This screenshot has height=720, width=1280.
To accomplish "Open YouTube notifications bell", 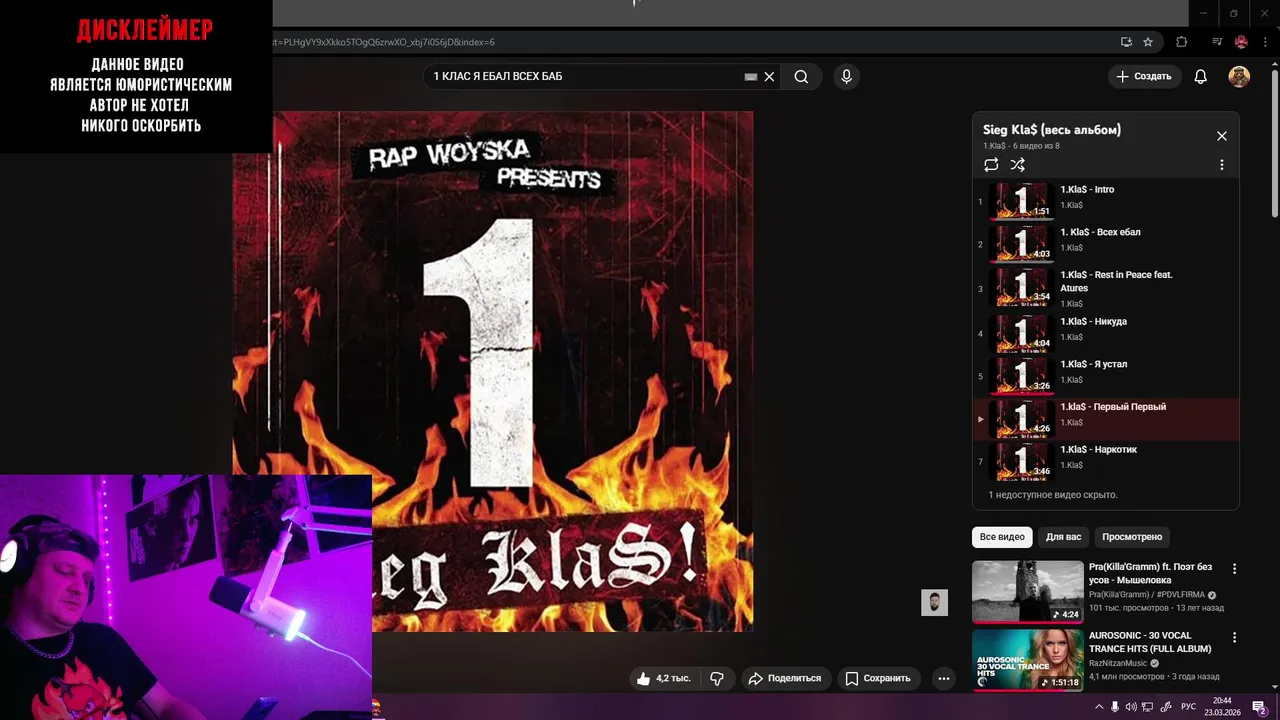I will (1201, 77).
